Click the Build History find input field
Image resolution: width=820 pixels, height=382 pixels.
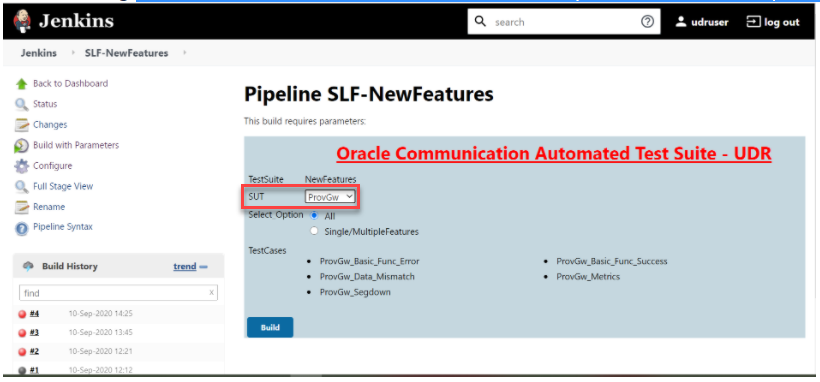pos(118,293)
